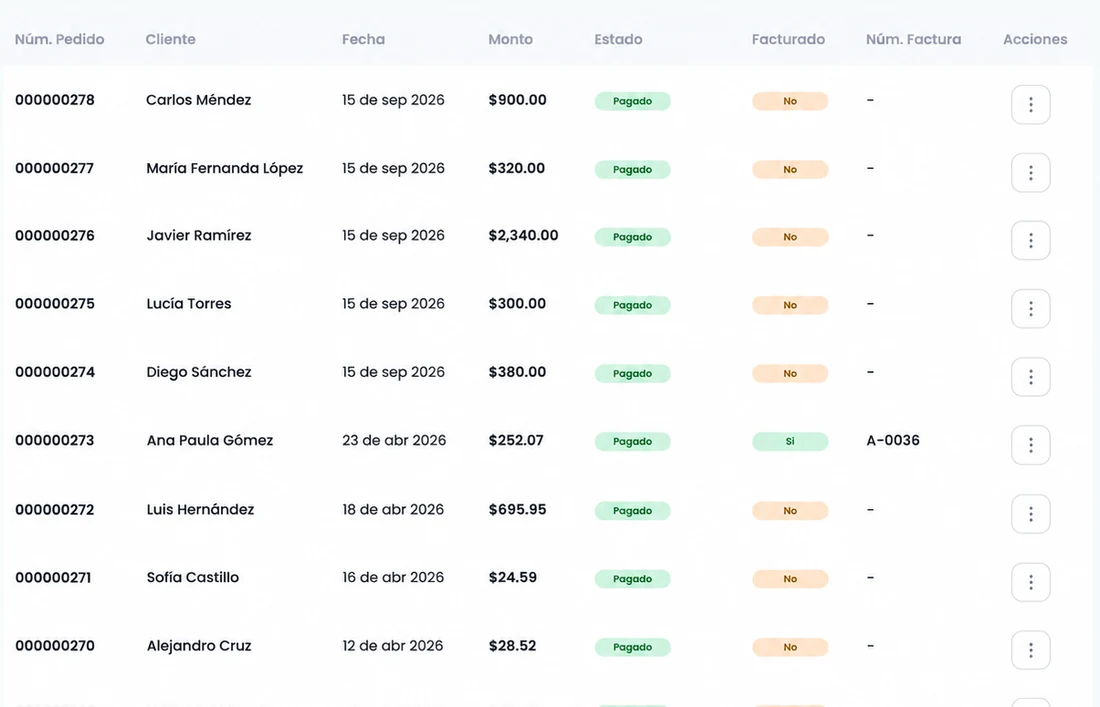
Task: Click the date 12 de abr 2026
Action: click(393, 646)
